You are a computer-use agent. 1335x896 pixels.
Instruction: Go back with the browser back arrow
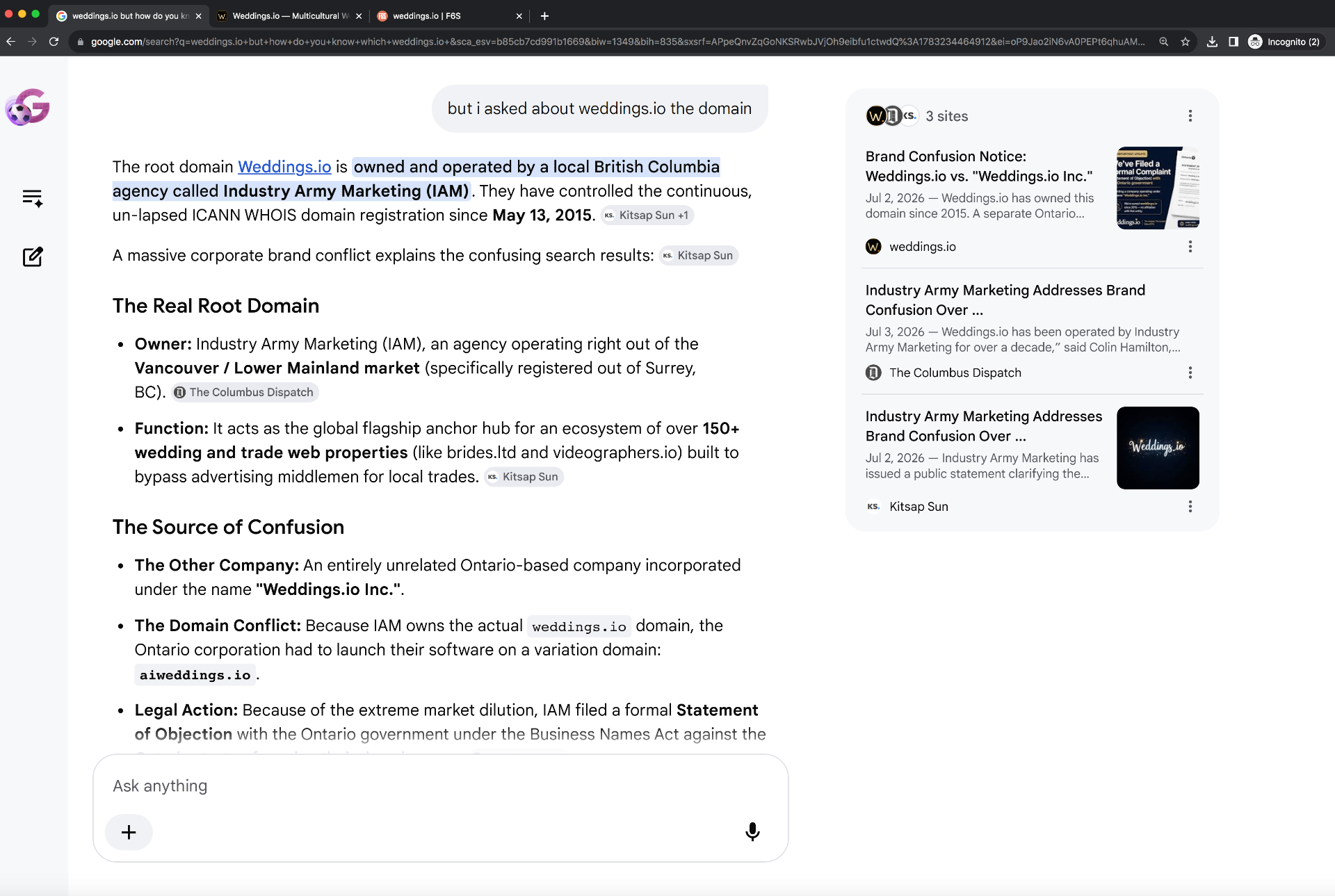coord(10,42)
